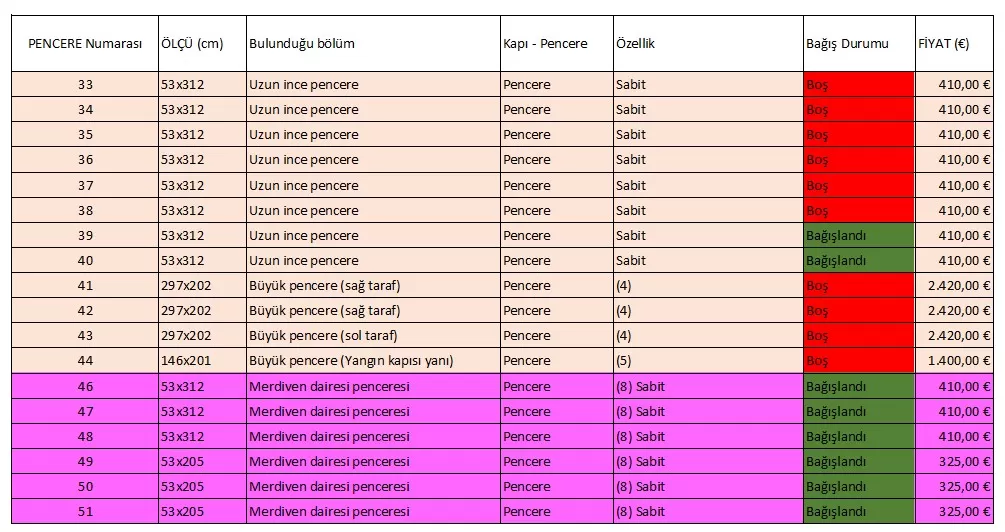Click 'Büyük pencere (Yangın kapısı yanı)' cell
The width and height of the screenshot is (1005, 532).
(351, 361)
